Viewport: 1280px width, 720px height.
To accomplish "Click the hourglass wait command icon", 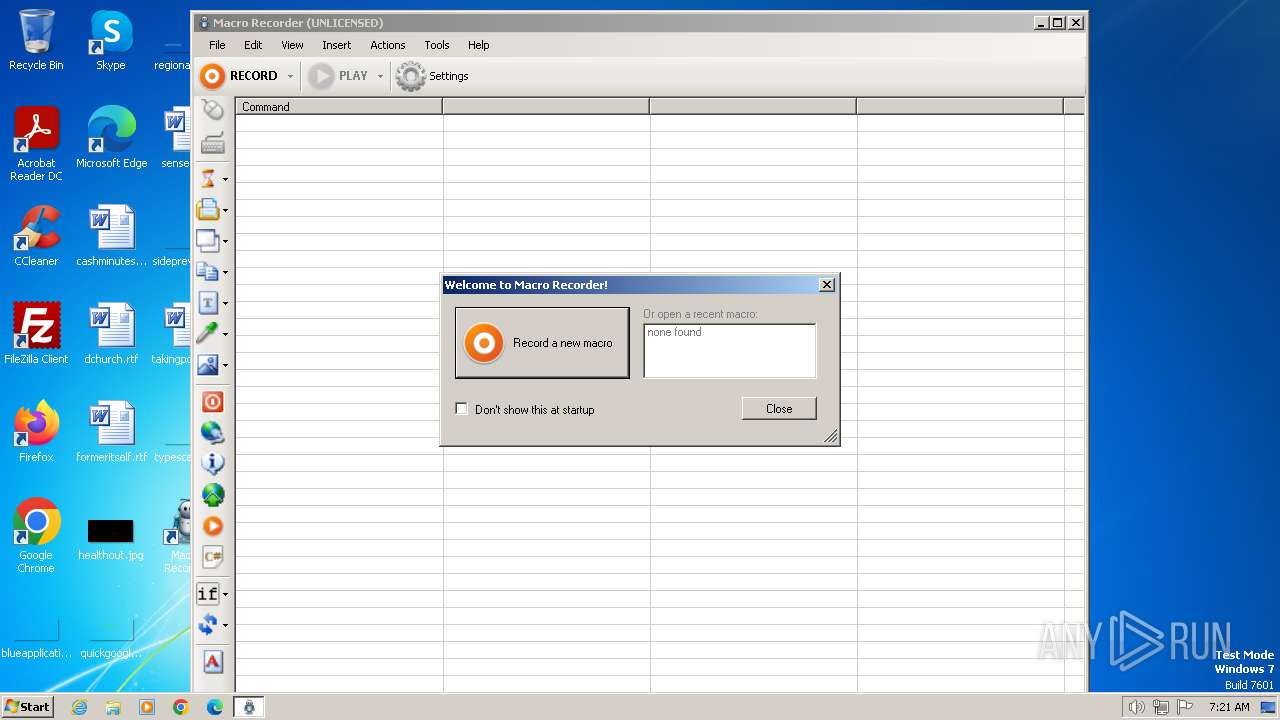I will click(208, 179).
